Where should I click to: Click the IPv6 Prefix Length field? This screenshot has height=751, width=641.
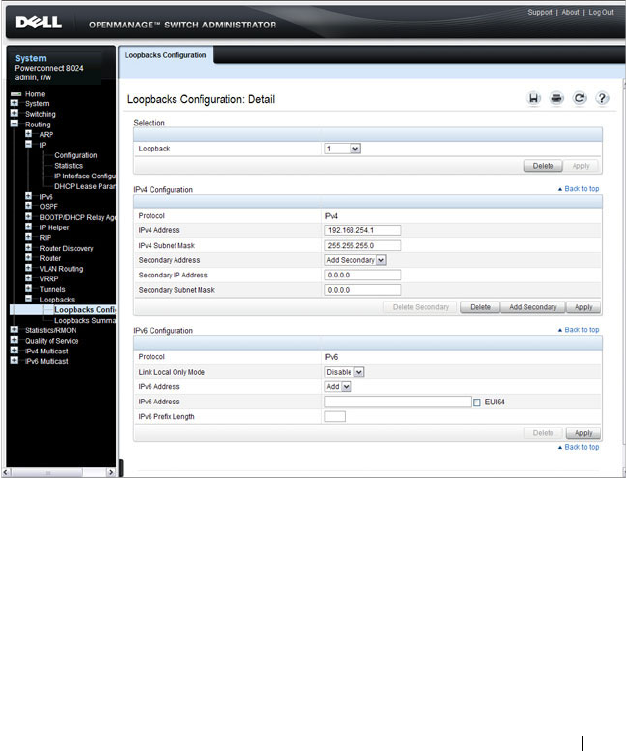point(335,416)
